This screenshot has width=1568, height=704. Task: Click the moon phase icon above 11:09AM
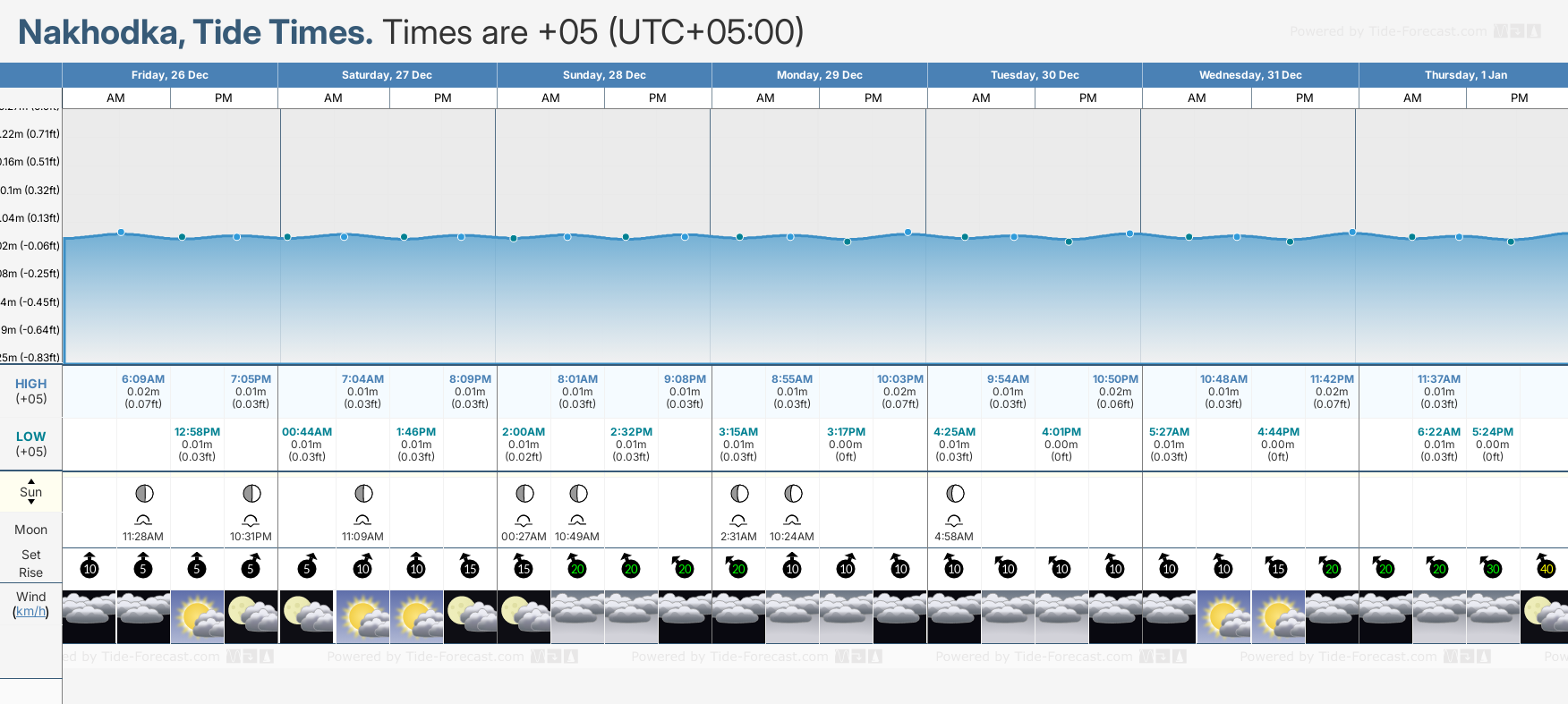point(363,494)
